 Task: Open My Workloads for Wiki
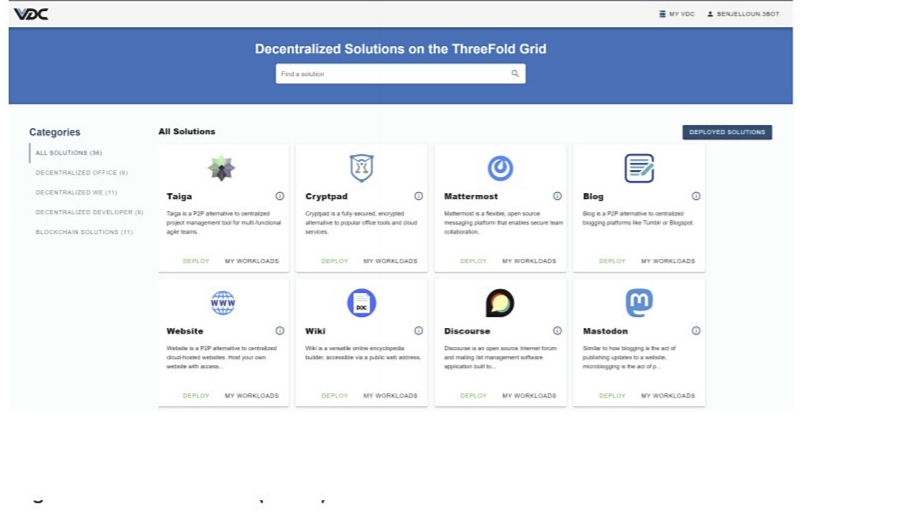point(390,396)
